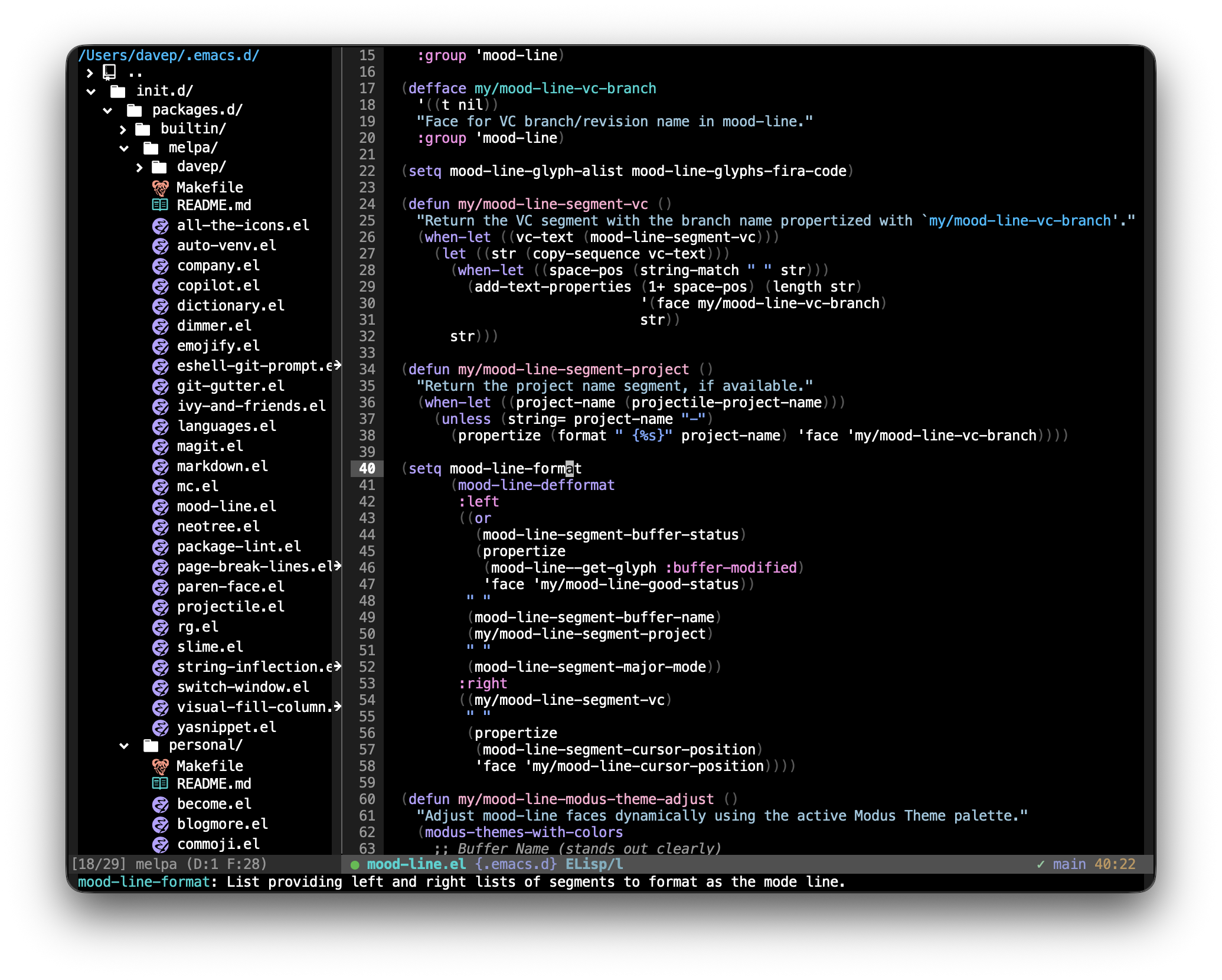Click the green buffer status dot in mode line
The height and width of the screenshot is (980, 1222).
click(x=355, y=865)
